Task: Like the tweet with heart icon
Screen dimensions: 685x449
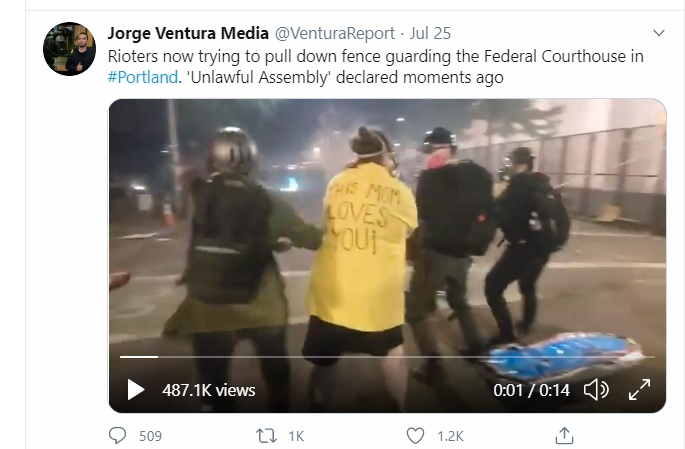Action: pos(415,435)
